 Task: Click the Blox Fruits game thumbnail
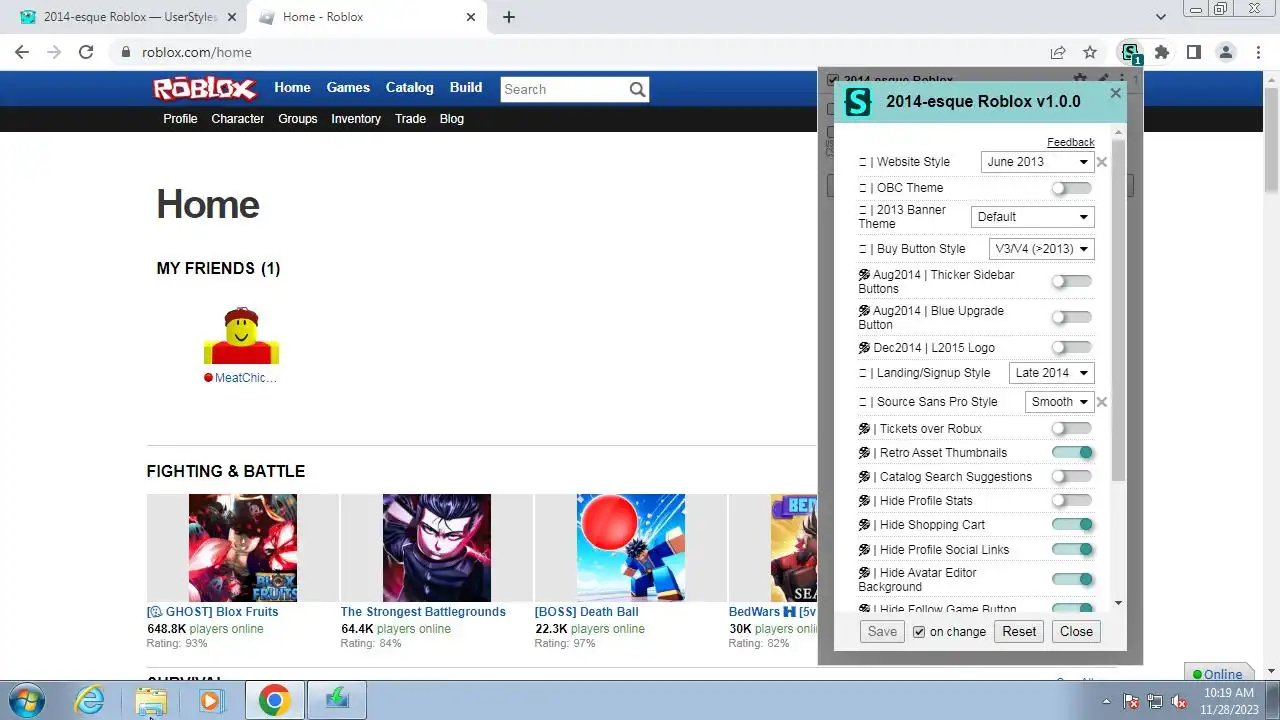(243, 548)
